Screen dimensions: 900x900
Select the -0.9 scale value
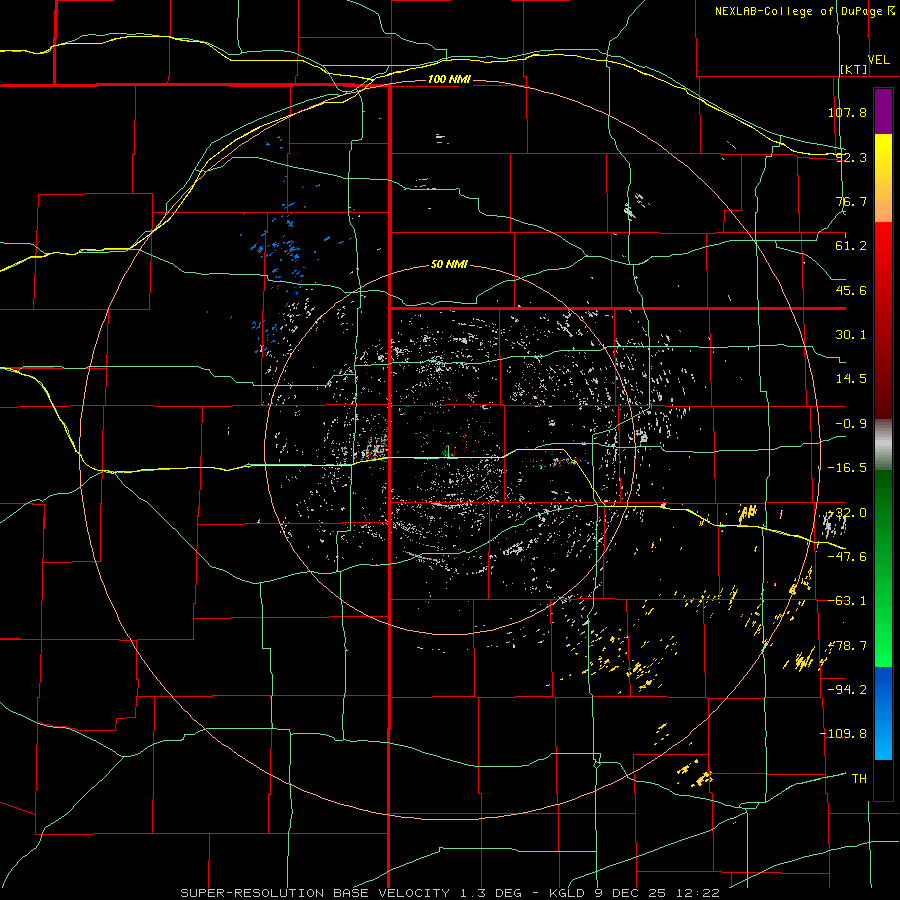[x=851, y=424]
